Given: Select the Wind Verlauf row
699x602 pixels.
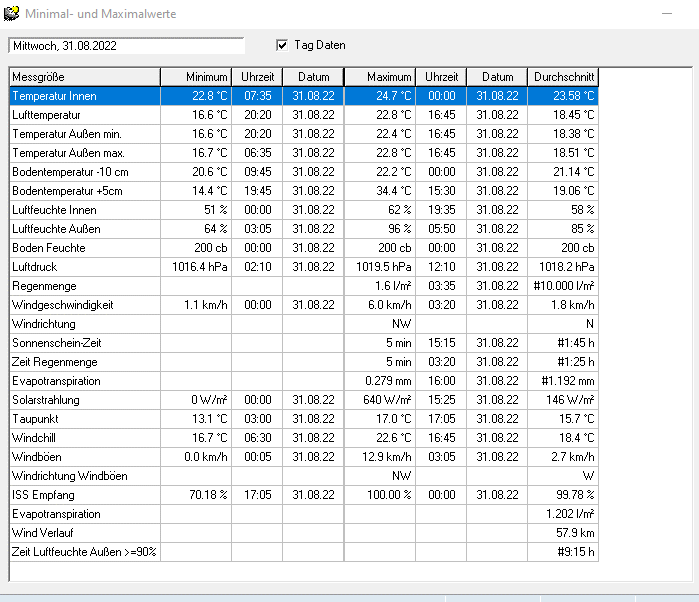Looking at the screenshot, I should tap(84, 533).
